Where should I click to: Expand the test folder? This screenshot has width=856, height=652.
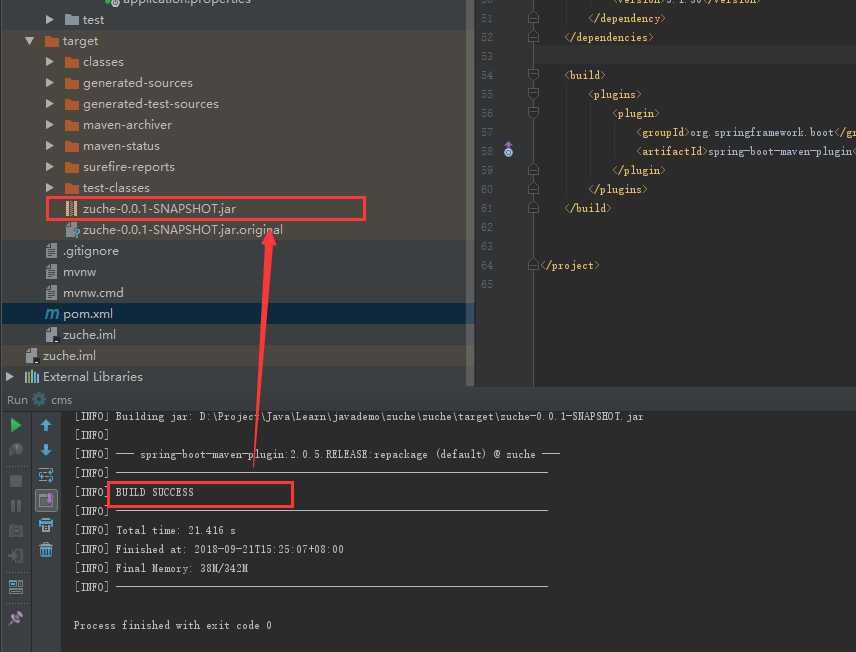(x=50, y=20)
